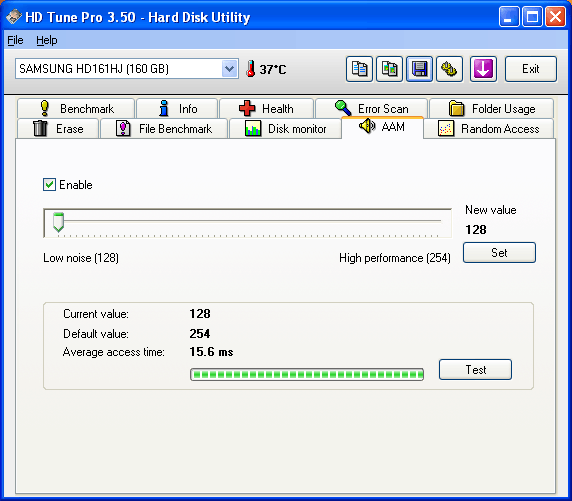Viewport: 572px width, 501px height.
Task: Click the Set button
Action: [499, 253]
